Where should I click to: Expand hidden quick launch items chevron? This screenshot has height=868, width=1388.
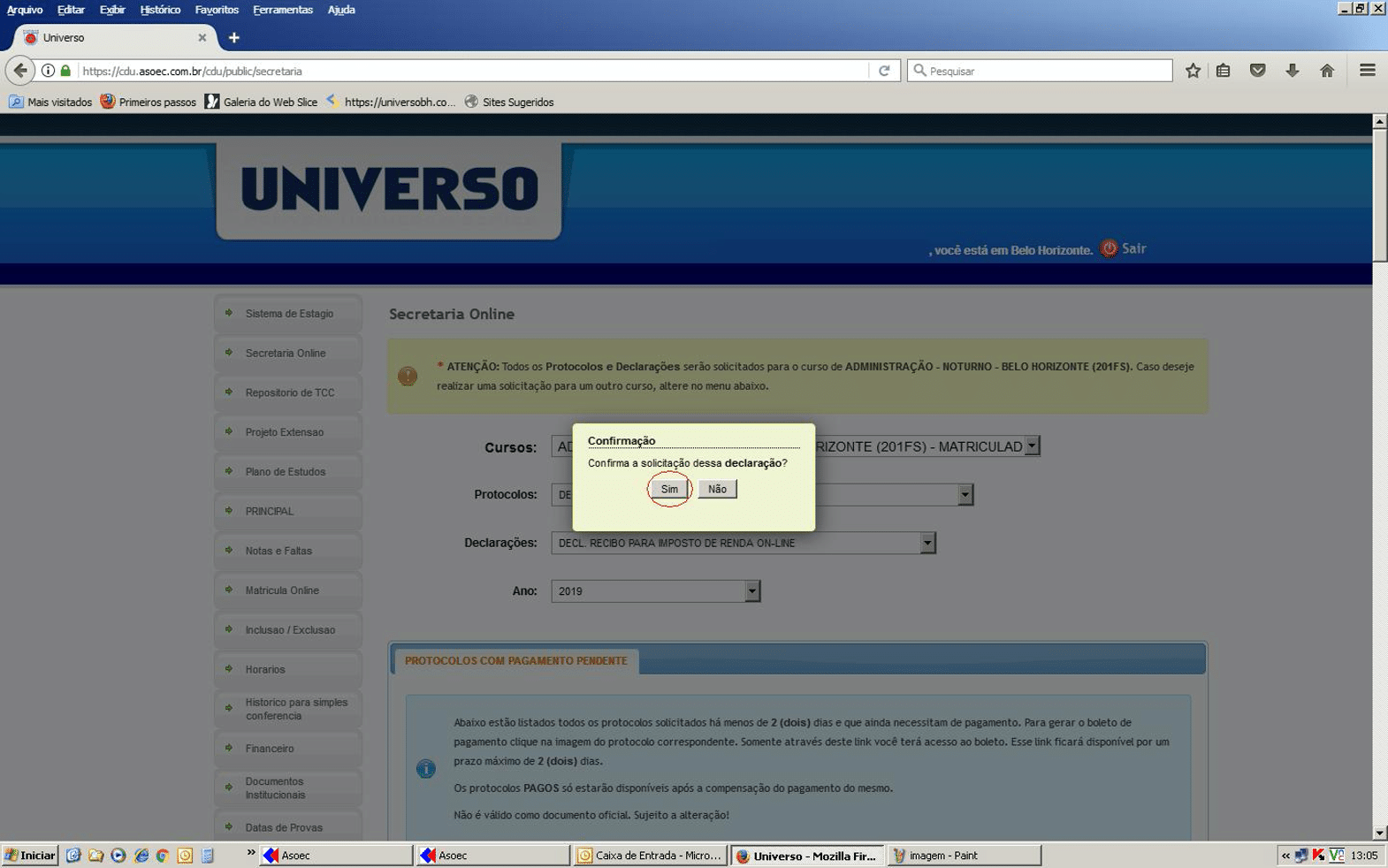click(251, 853)
